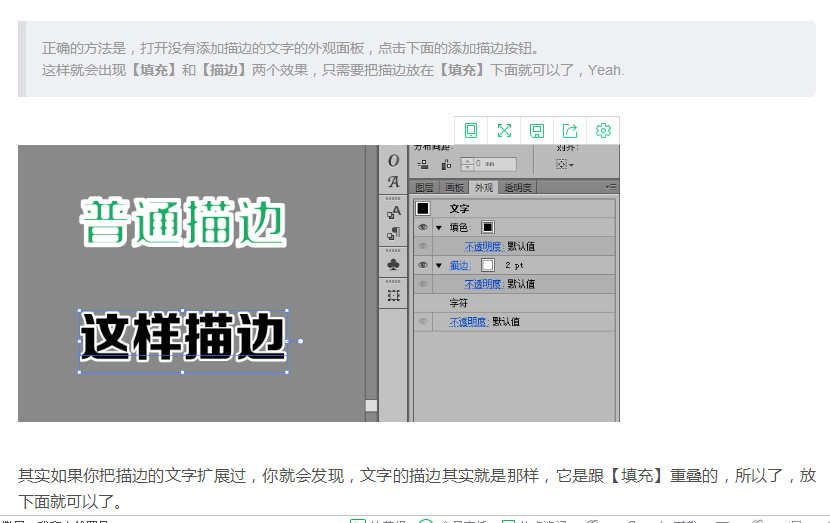Switch to the 画板 tab
The width and height of the screenshot is (830, 523).
(454, 187)
